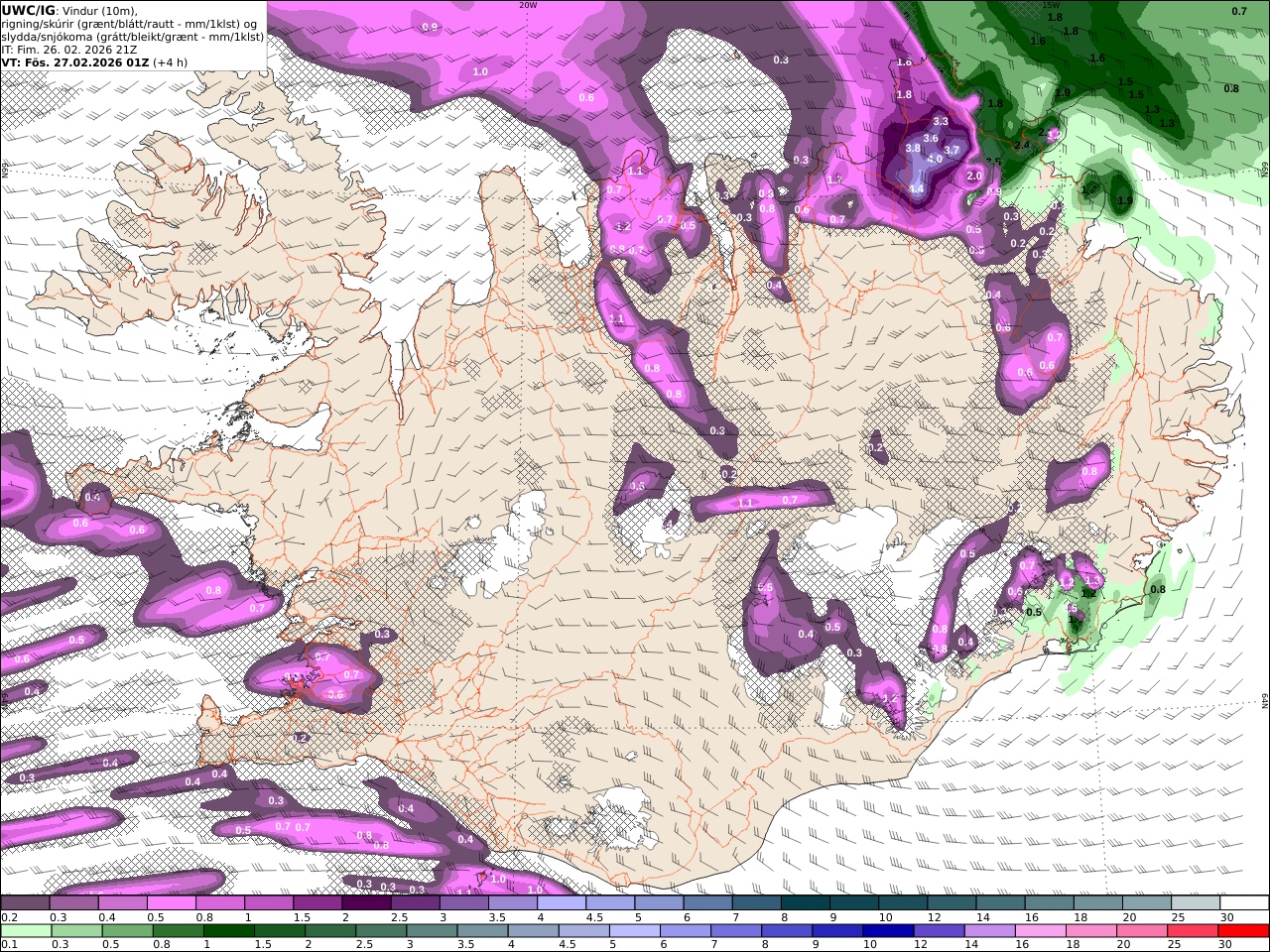This screenshot has height=952, width=1270.
Task: Select the palest green 0.1 rain legend swatch
Action: (27, 931)
